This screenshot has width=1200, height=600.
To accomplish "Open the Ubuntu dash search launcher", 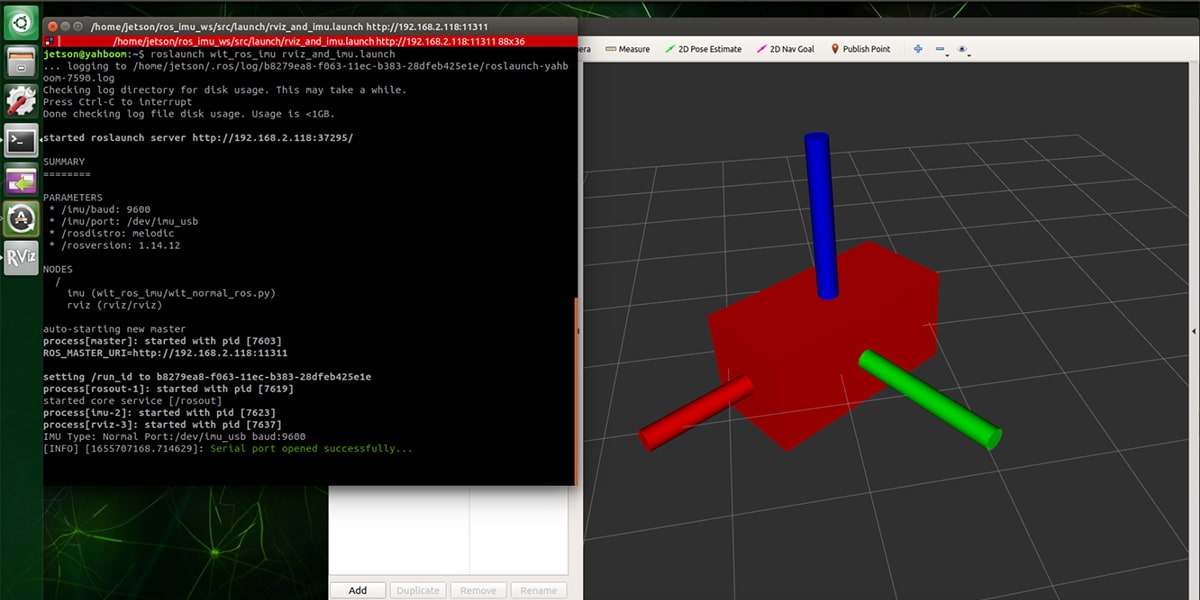I will pos(22,21).
